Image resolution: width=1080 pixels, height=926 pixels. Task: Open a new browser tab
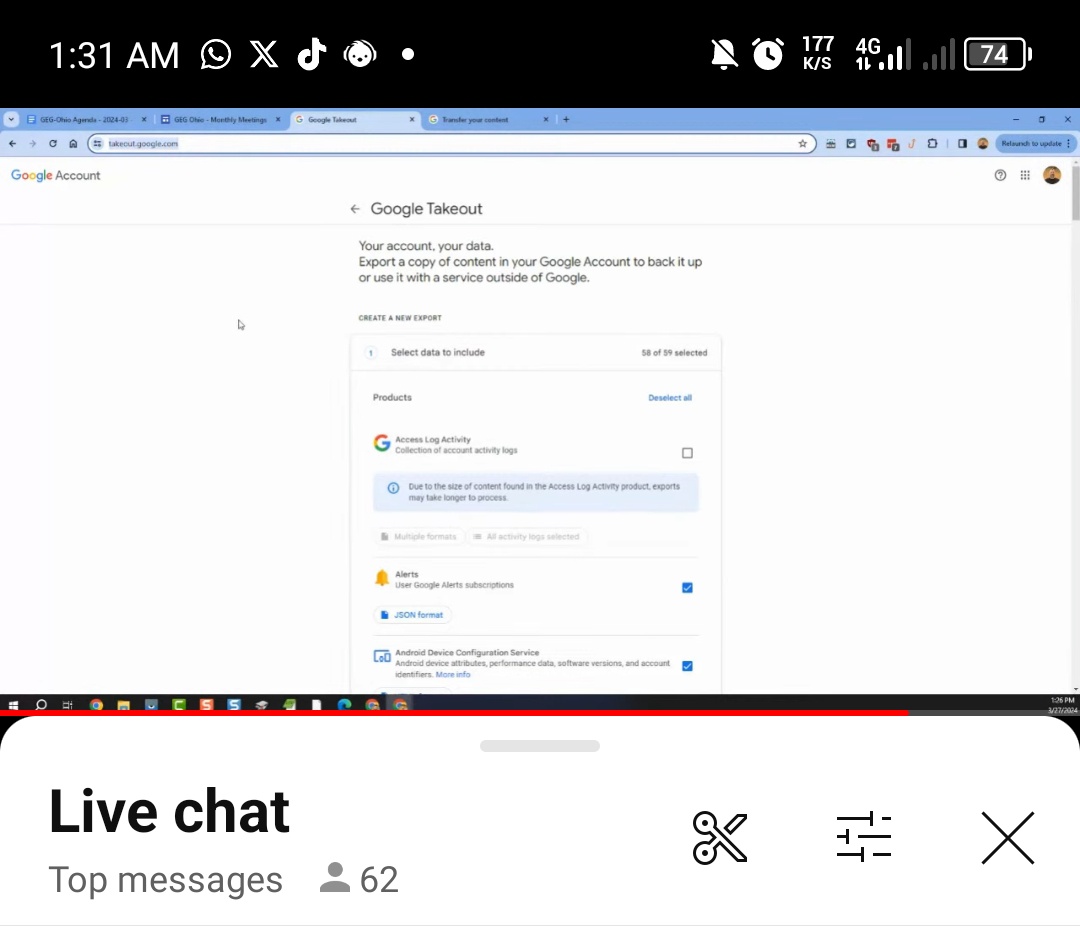click(566, 119)
